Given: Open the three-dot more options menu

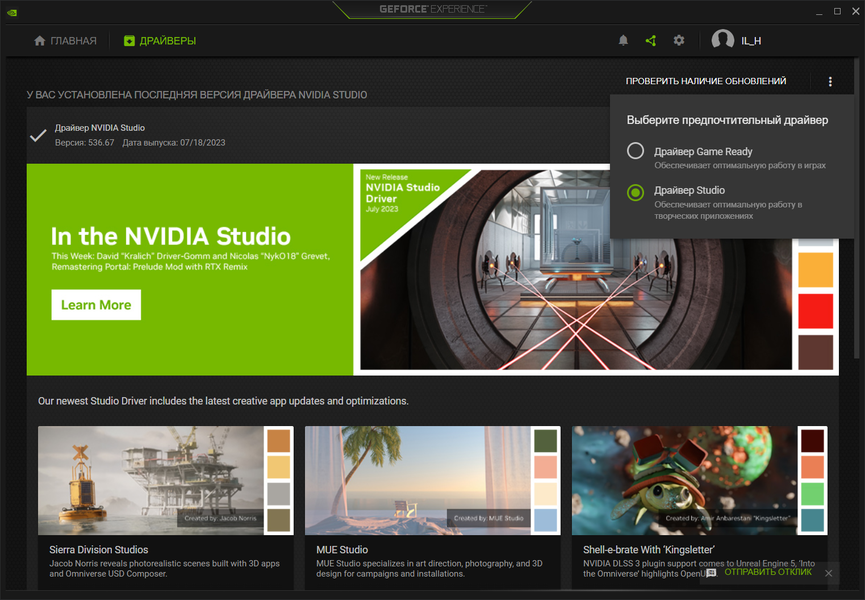Looking at the screenshot, I should 830,82.
